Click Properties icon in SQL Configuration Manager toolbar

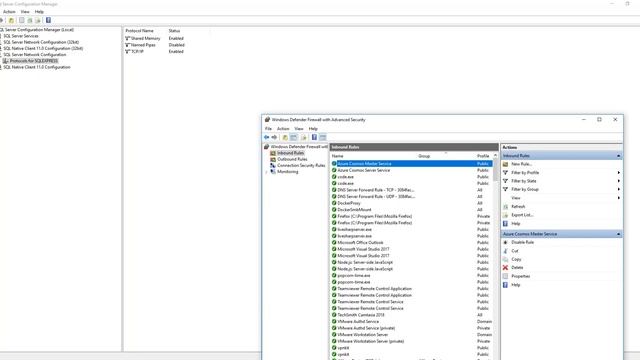22,20
